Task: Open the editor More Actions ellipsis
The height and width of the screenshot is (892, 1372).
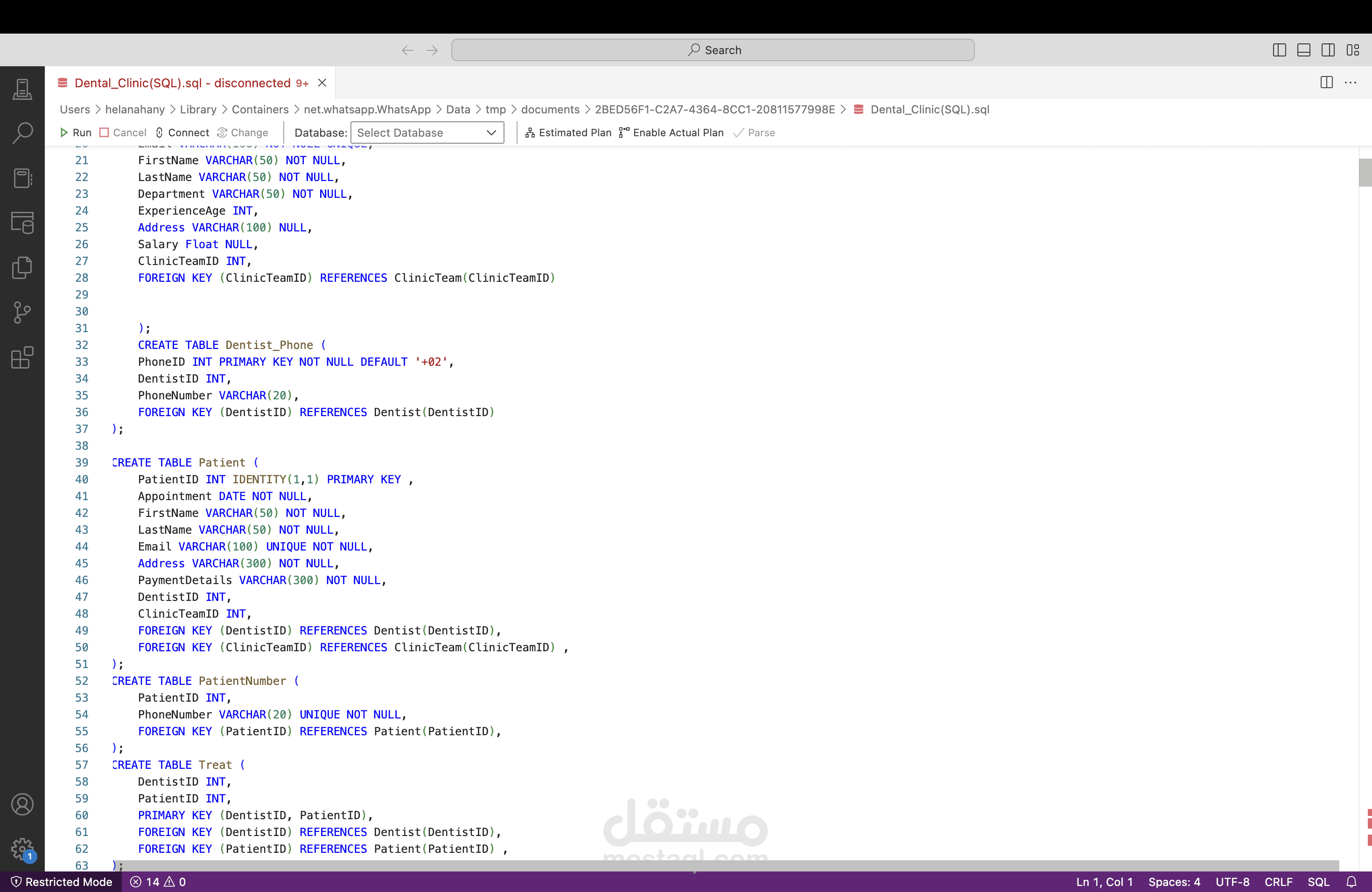Action: tap(1350, 83)
